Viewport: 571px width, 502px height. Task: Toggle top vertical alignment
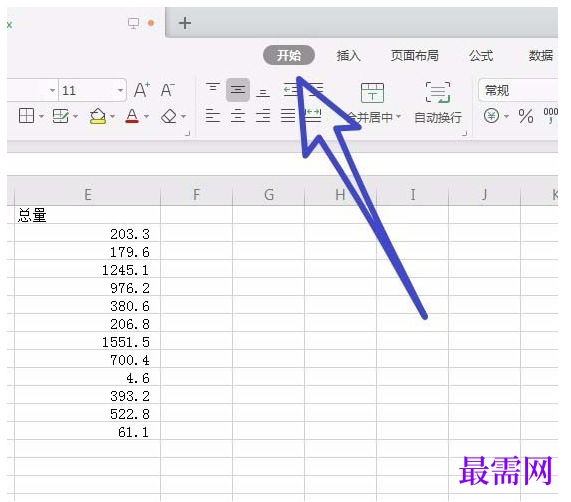pos(213,88)
